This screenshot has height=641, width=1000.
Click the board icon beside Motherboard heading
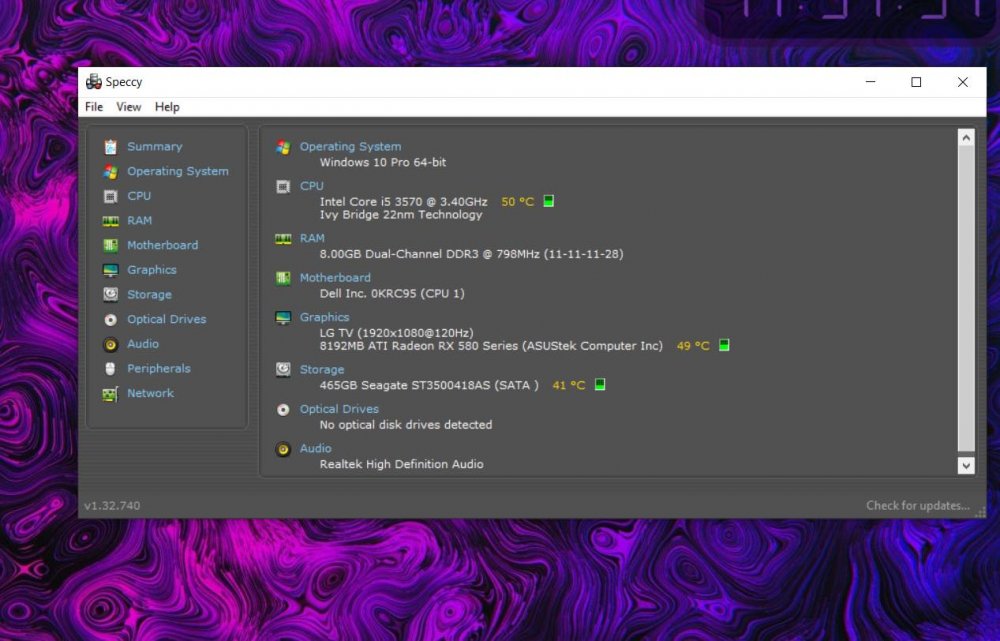tap(283, 278)
